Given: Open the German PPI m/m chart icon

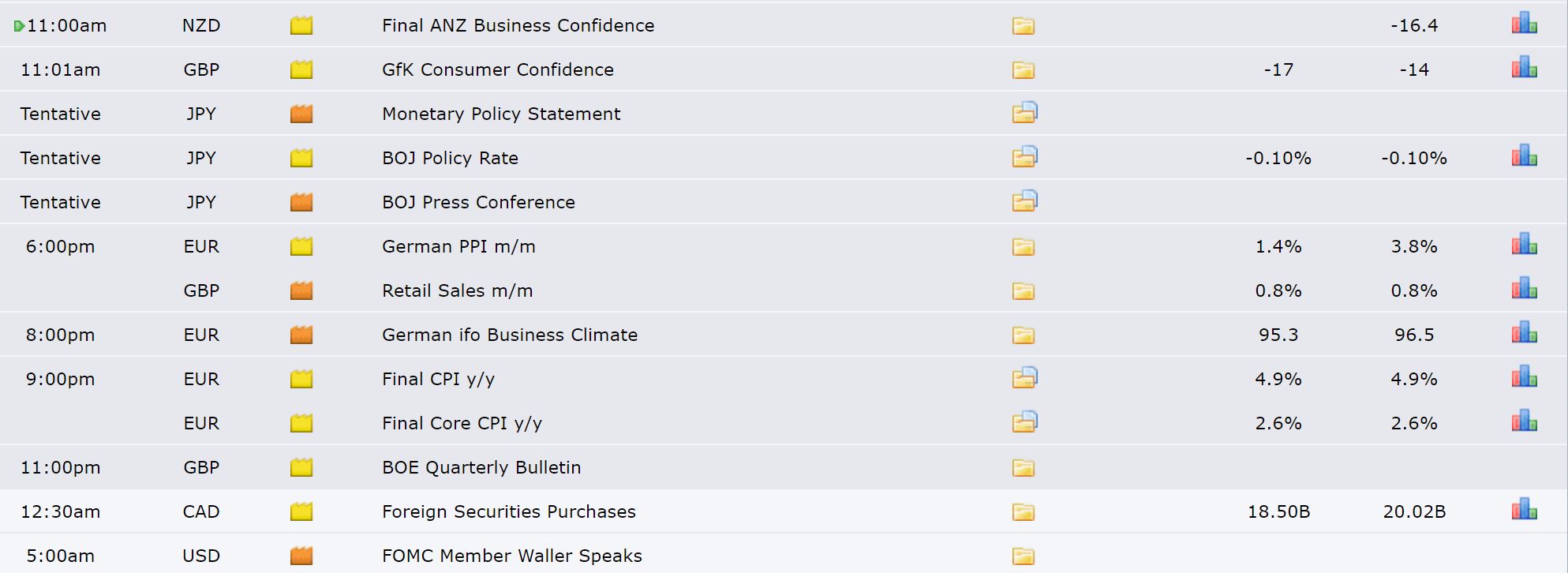Looking at the screenshot, I should click(x=1524, y=244).
